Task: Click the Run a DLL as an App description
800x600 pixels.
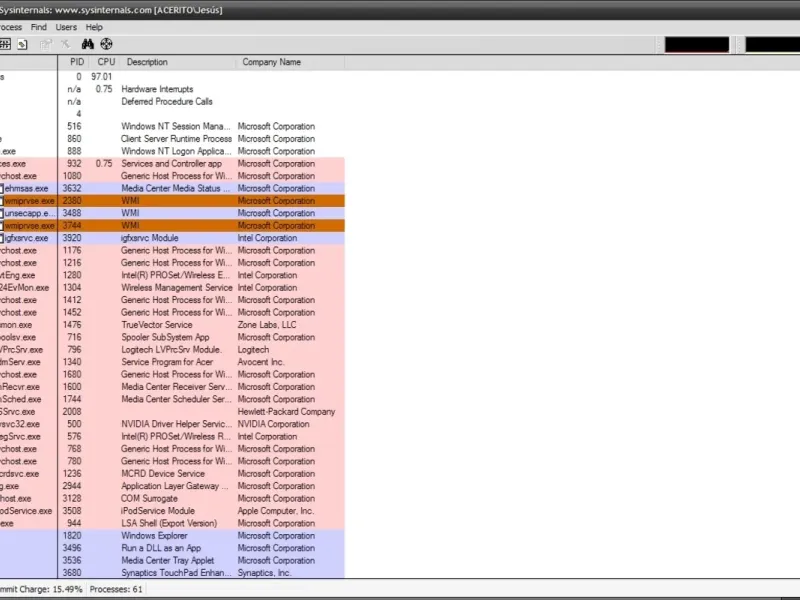Action: [161, 548]
